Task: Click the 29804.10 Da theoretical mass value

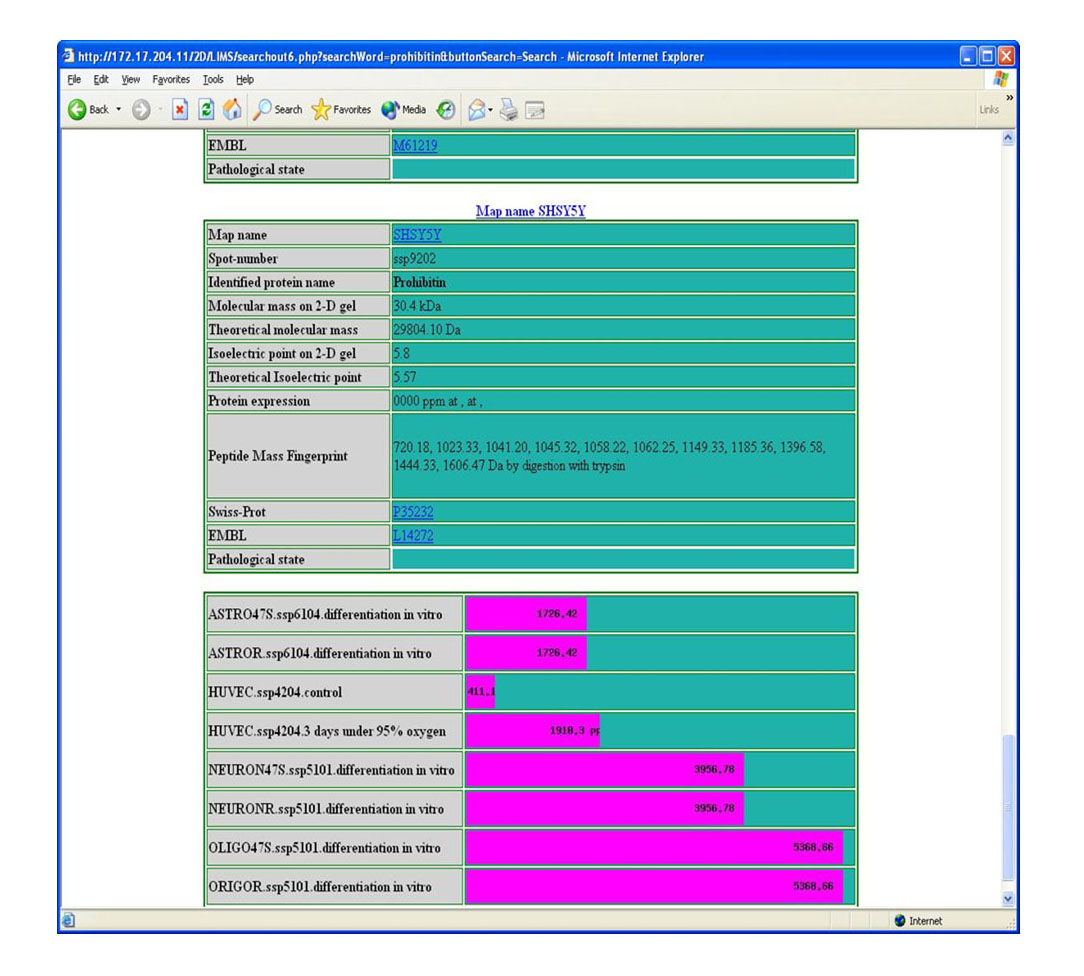Action: tap(427, 330)
